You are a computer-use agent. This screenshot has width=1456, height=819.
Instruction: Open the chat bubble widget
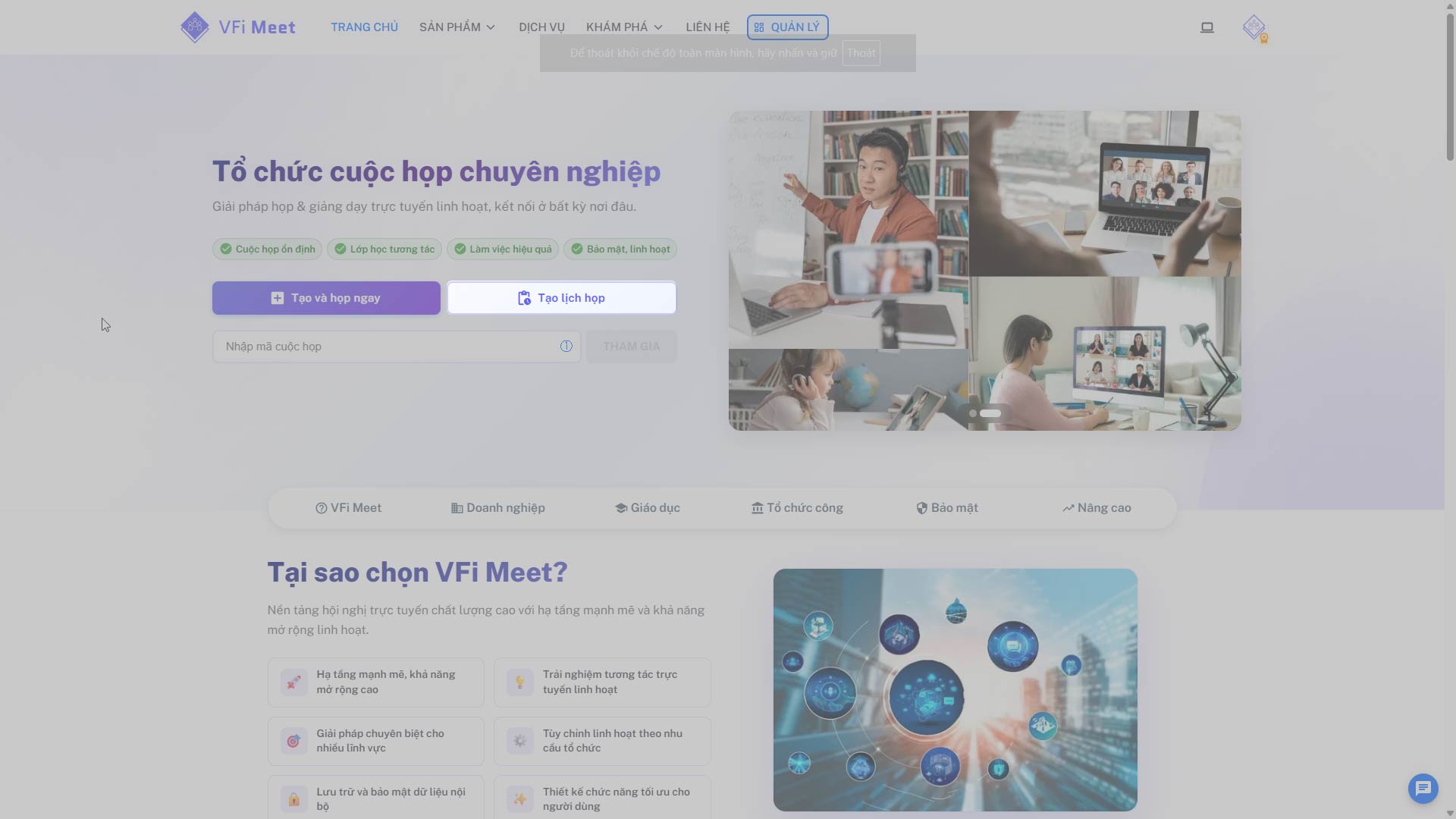tap(1423, 789)
